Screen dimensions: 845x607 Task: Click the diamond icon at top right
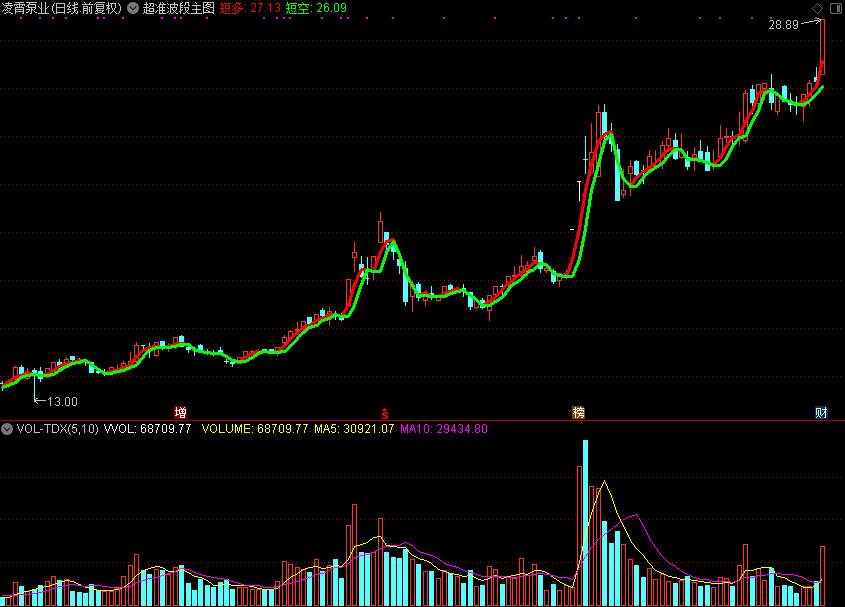click(x=818, y=8)
